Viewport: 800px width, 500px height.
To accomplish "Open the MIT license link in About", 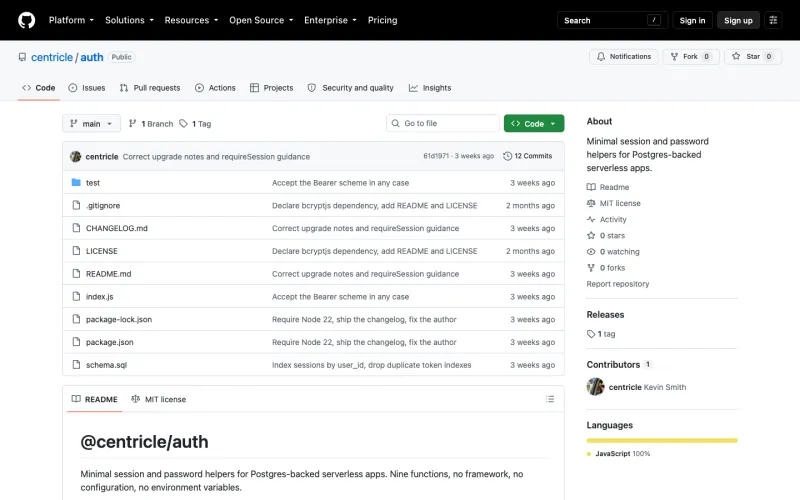I will pos(614,203).
